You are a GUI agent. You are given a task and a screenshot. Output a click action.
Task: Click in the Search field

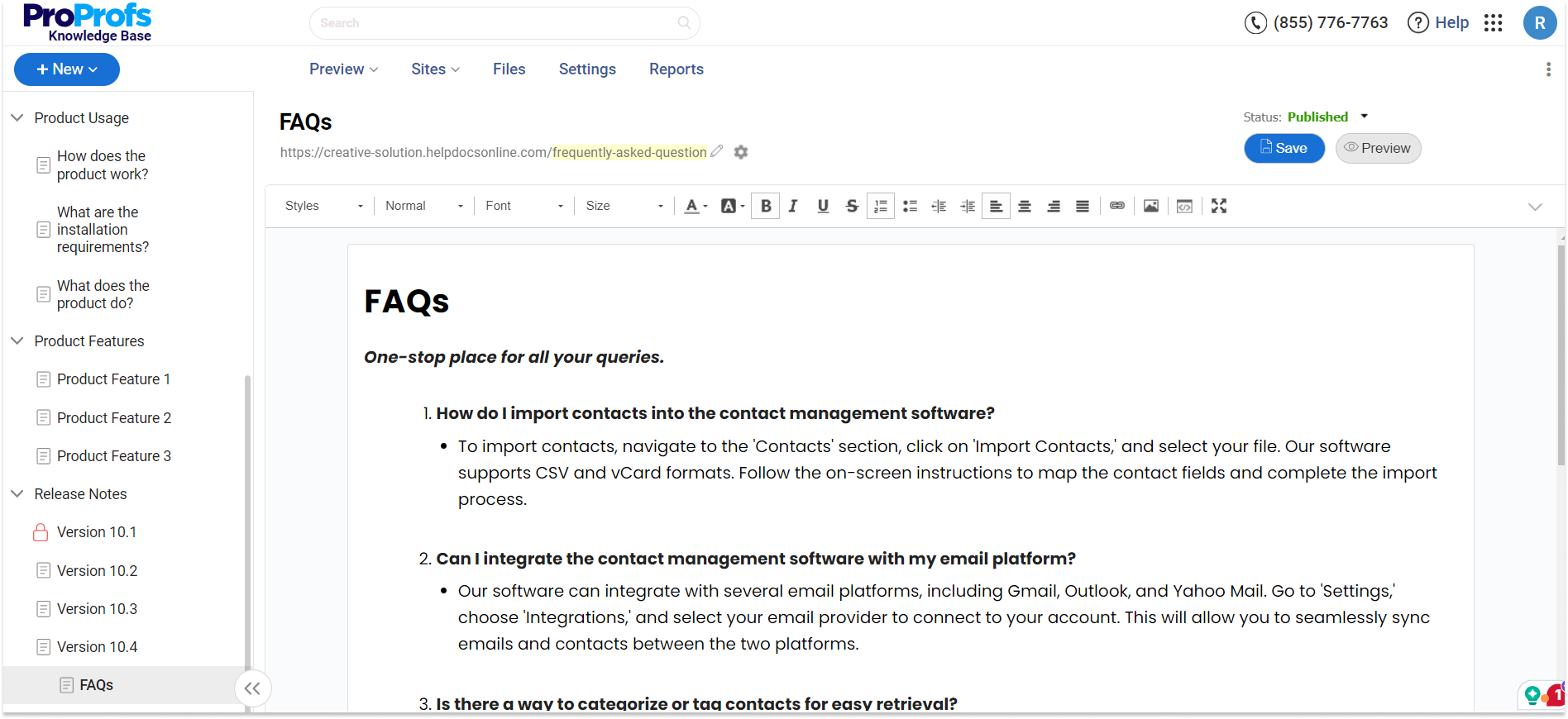[x=504, y=23]
